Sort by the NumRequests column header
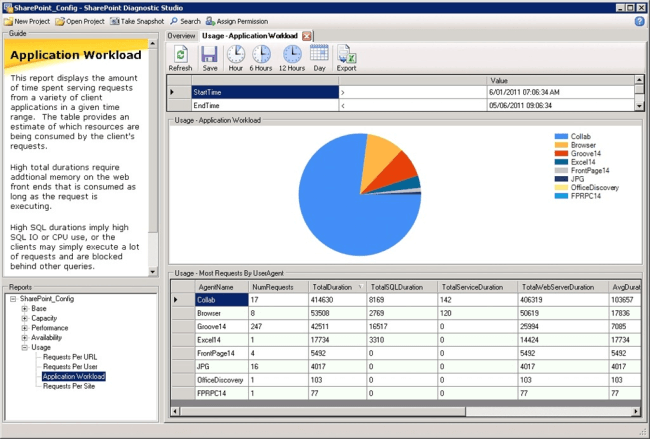The height and width of the screenshot is (439, 650). pyautogui.click(x=278, y=287)
